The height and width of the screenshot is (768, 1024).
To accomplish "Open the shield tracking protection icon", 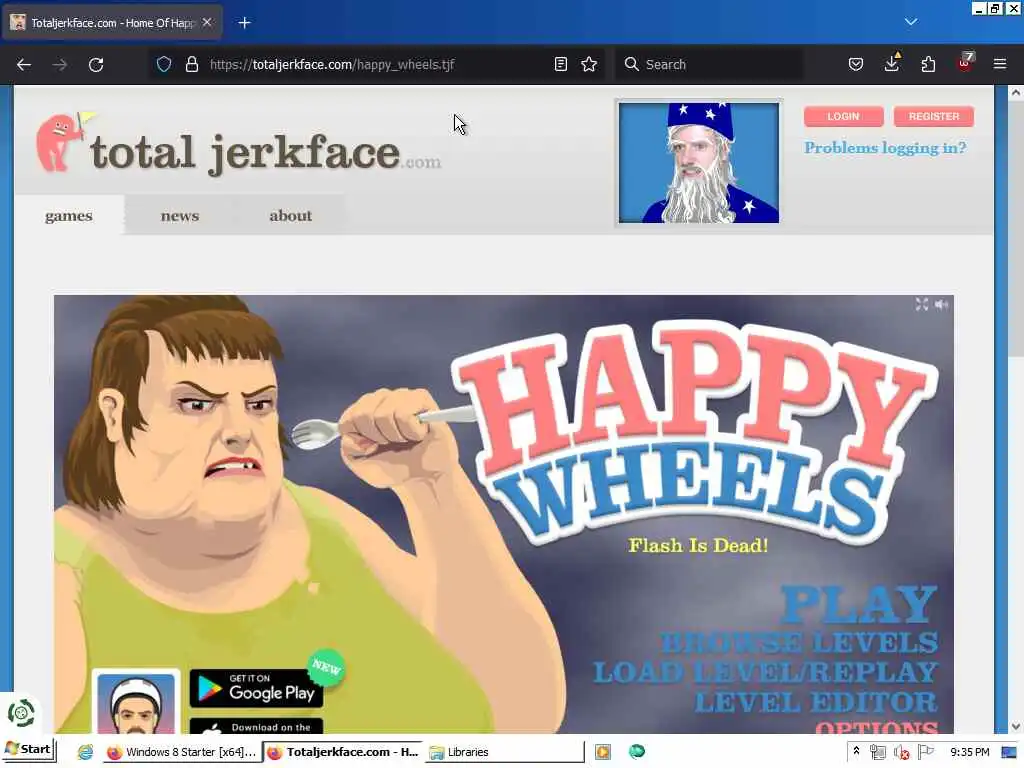I will (164, 64).
